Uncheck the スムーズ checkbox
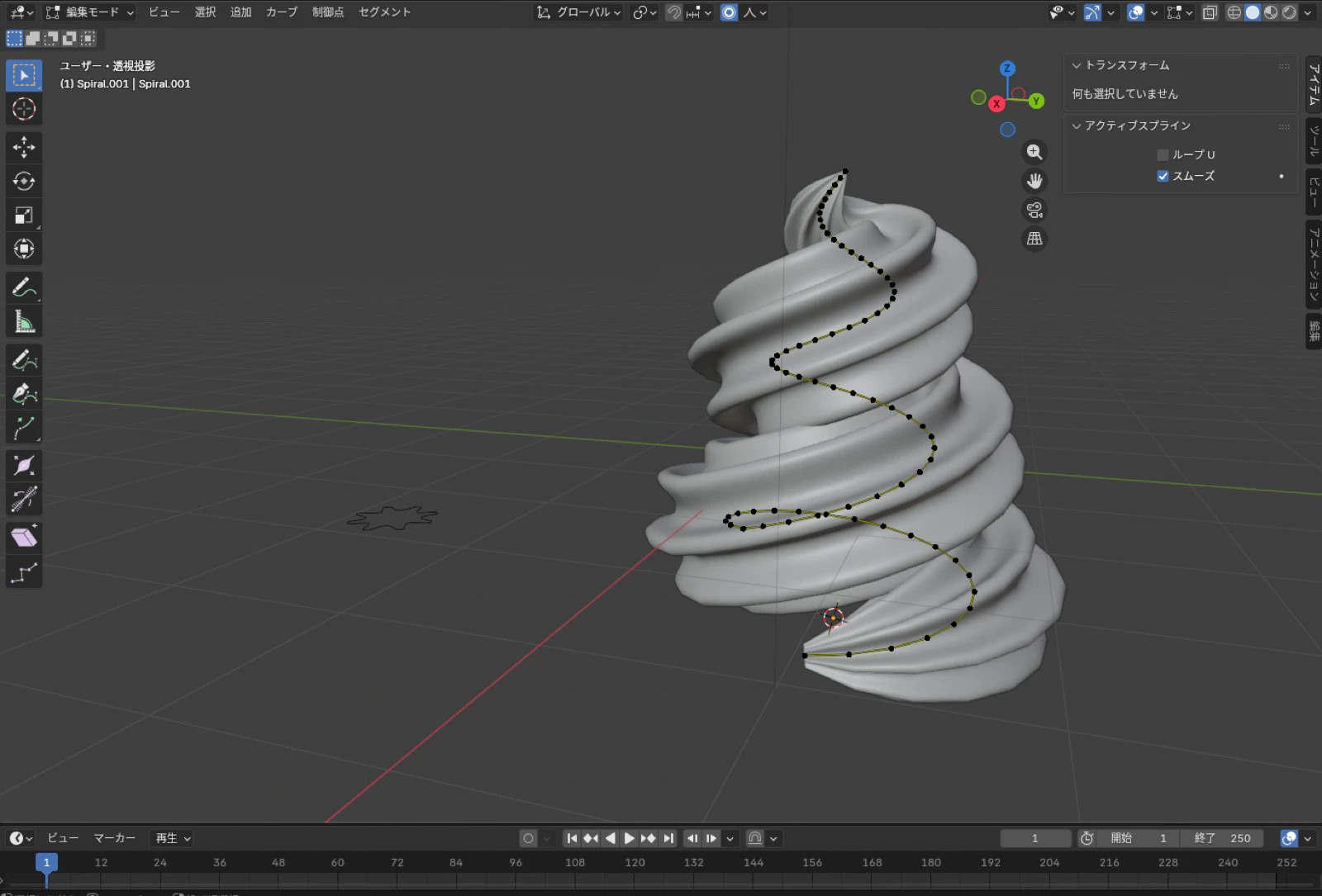 click(1163, 176)
